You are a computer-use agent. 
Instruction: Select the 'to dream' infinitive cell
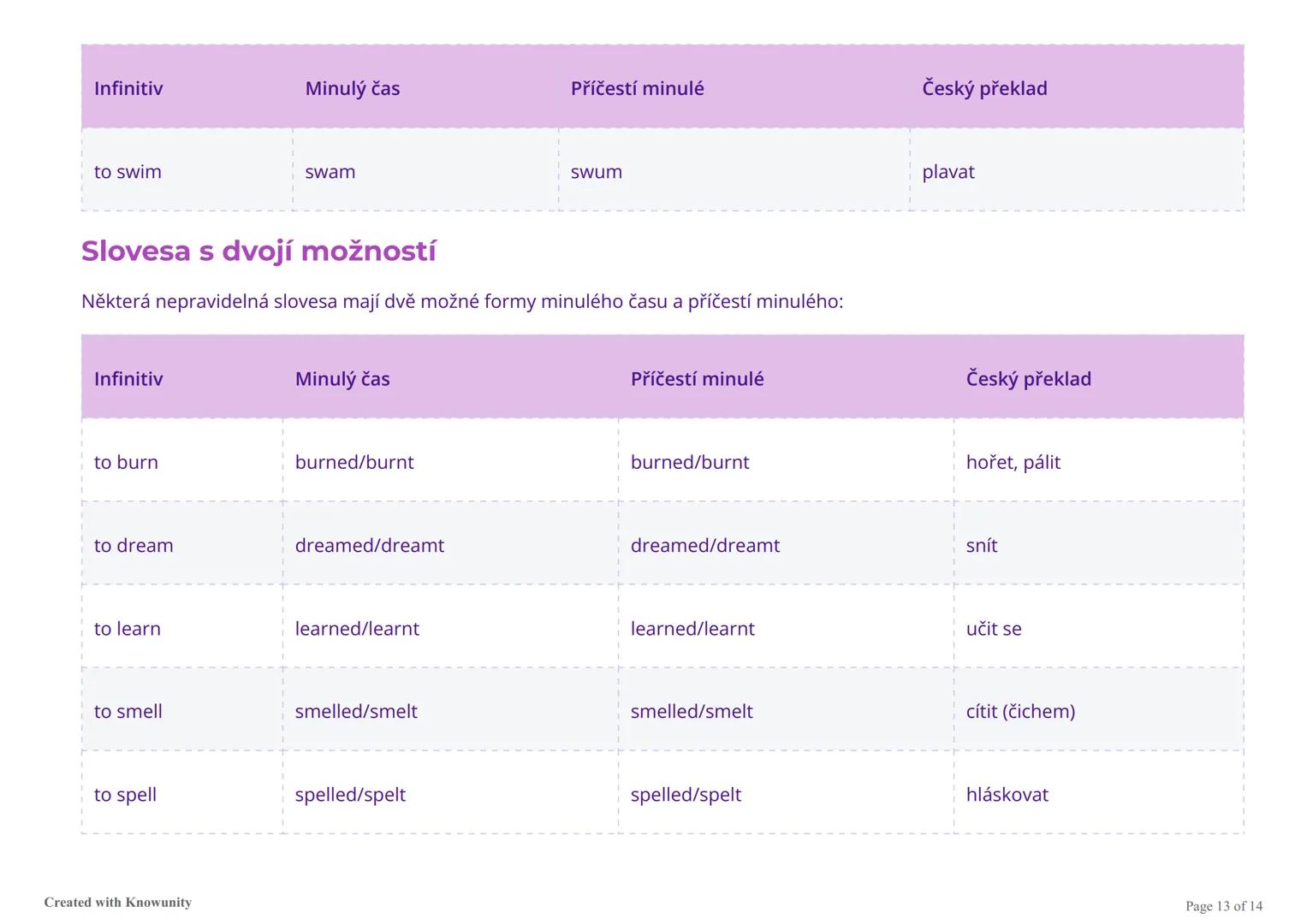point(134,545)
